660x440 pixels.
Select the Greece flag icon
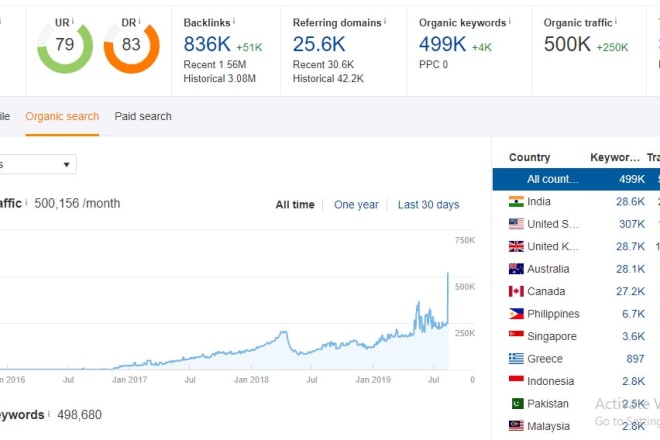(516, 359)
